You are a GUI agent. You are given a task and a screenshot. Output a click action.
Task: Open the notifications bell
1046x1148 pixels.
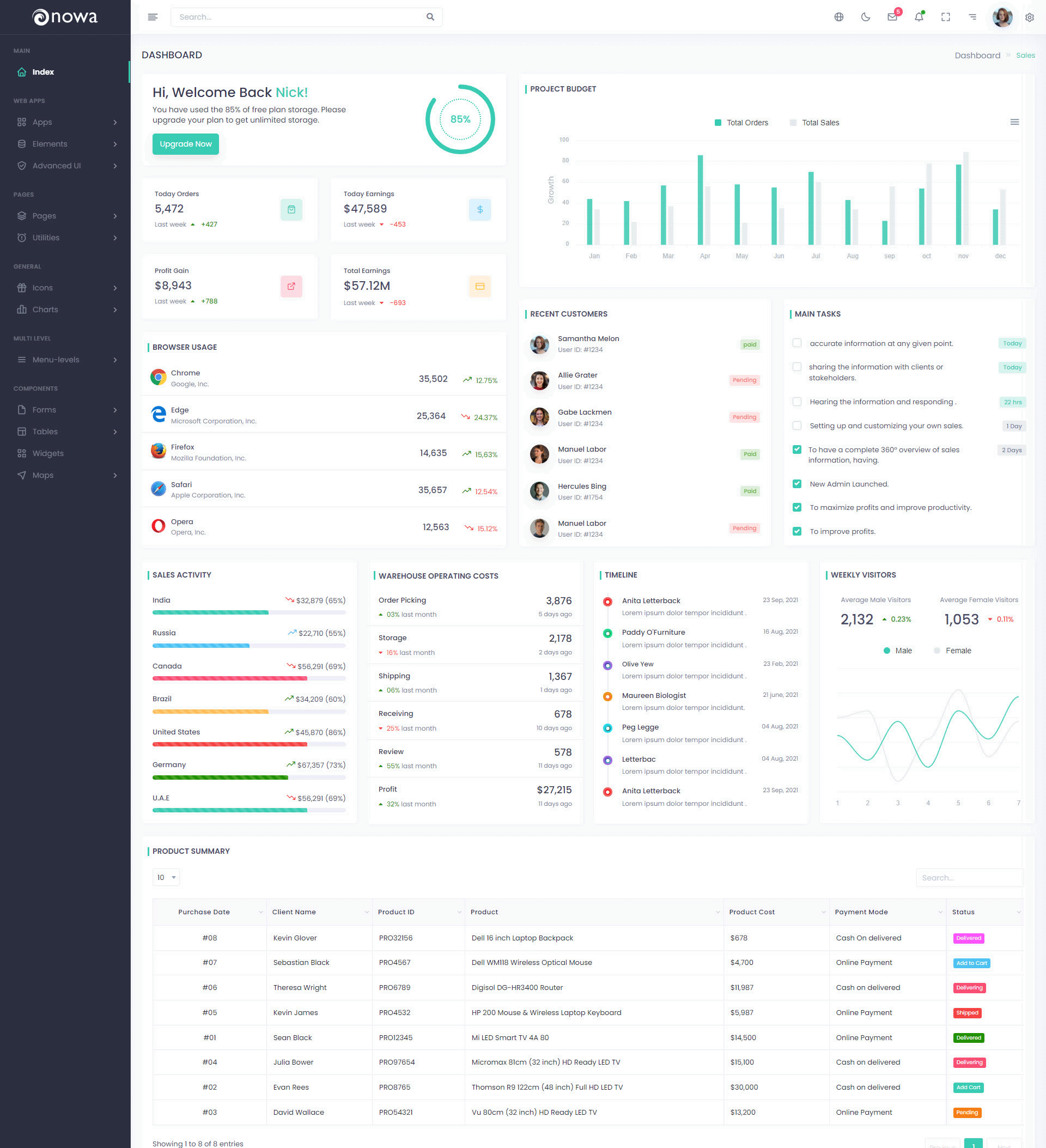(919, 17)
